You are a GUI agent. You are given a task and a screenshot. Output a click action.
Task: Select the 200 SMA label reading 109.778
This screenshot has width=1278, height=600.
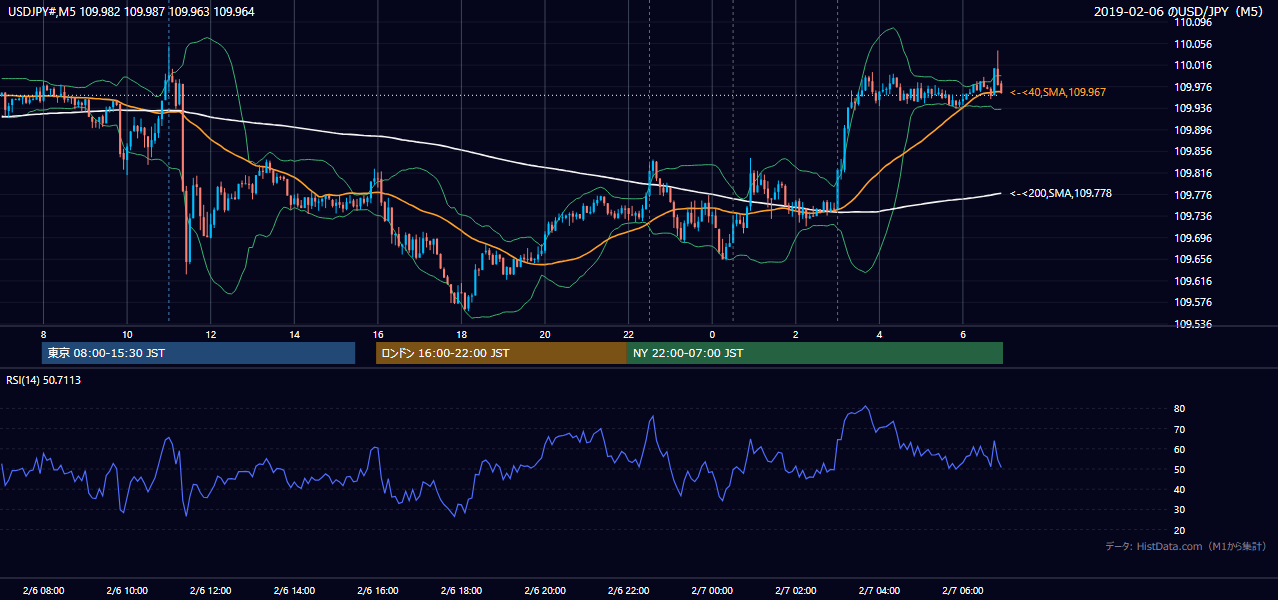(1060, 193)
